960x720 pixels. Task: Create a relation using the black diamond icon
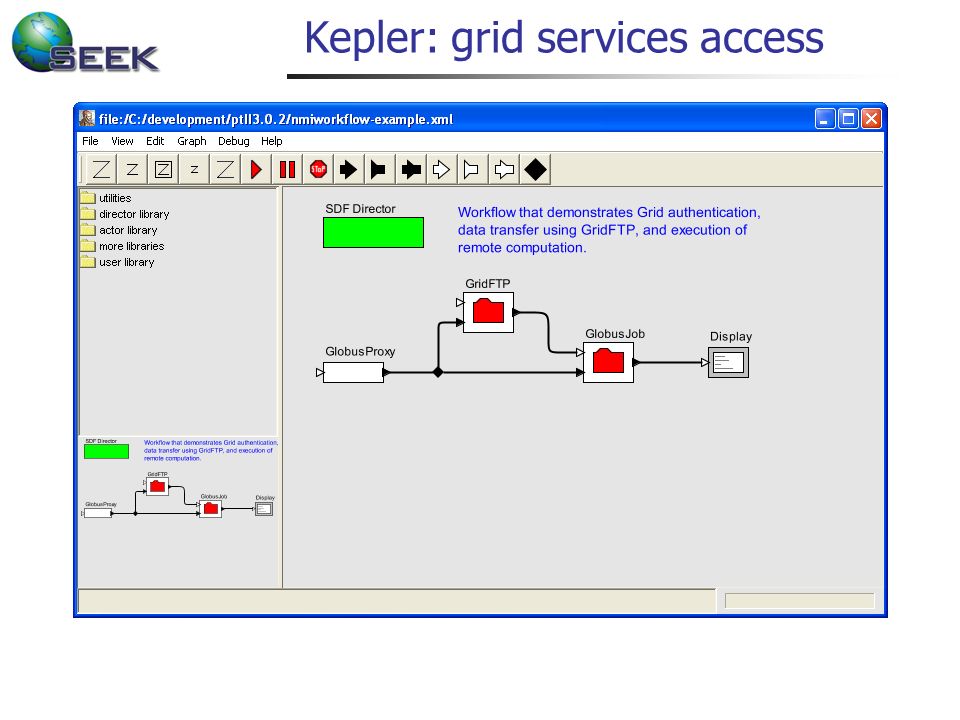tap(535, 169)
